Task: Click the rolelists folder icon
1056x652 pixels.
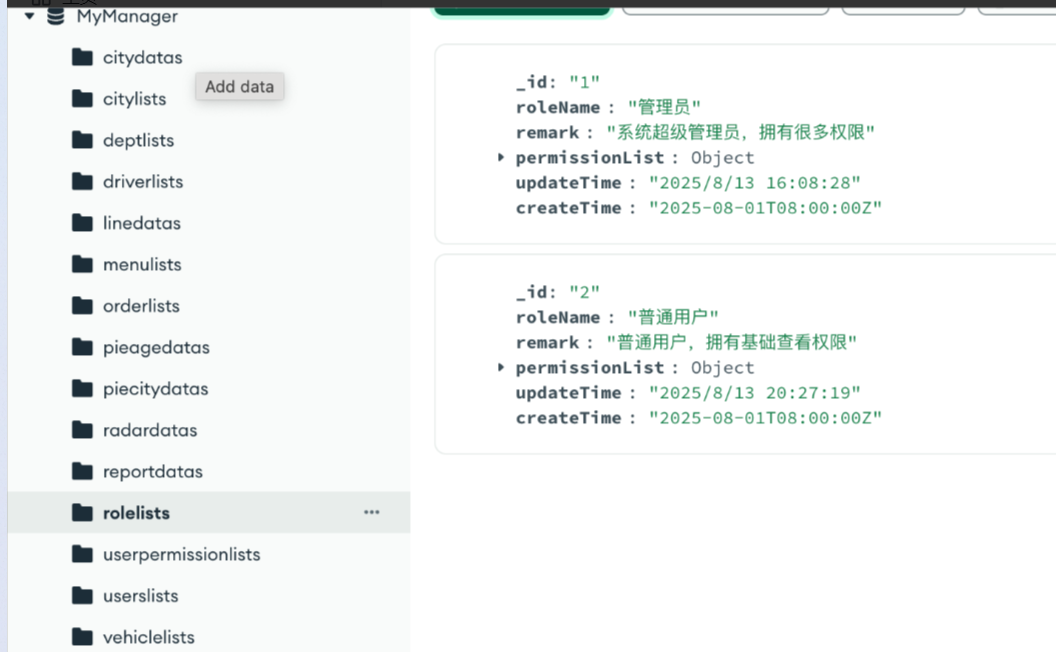Action: pos(82,513)
